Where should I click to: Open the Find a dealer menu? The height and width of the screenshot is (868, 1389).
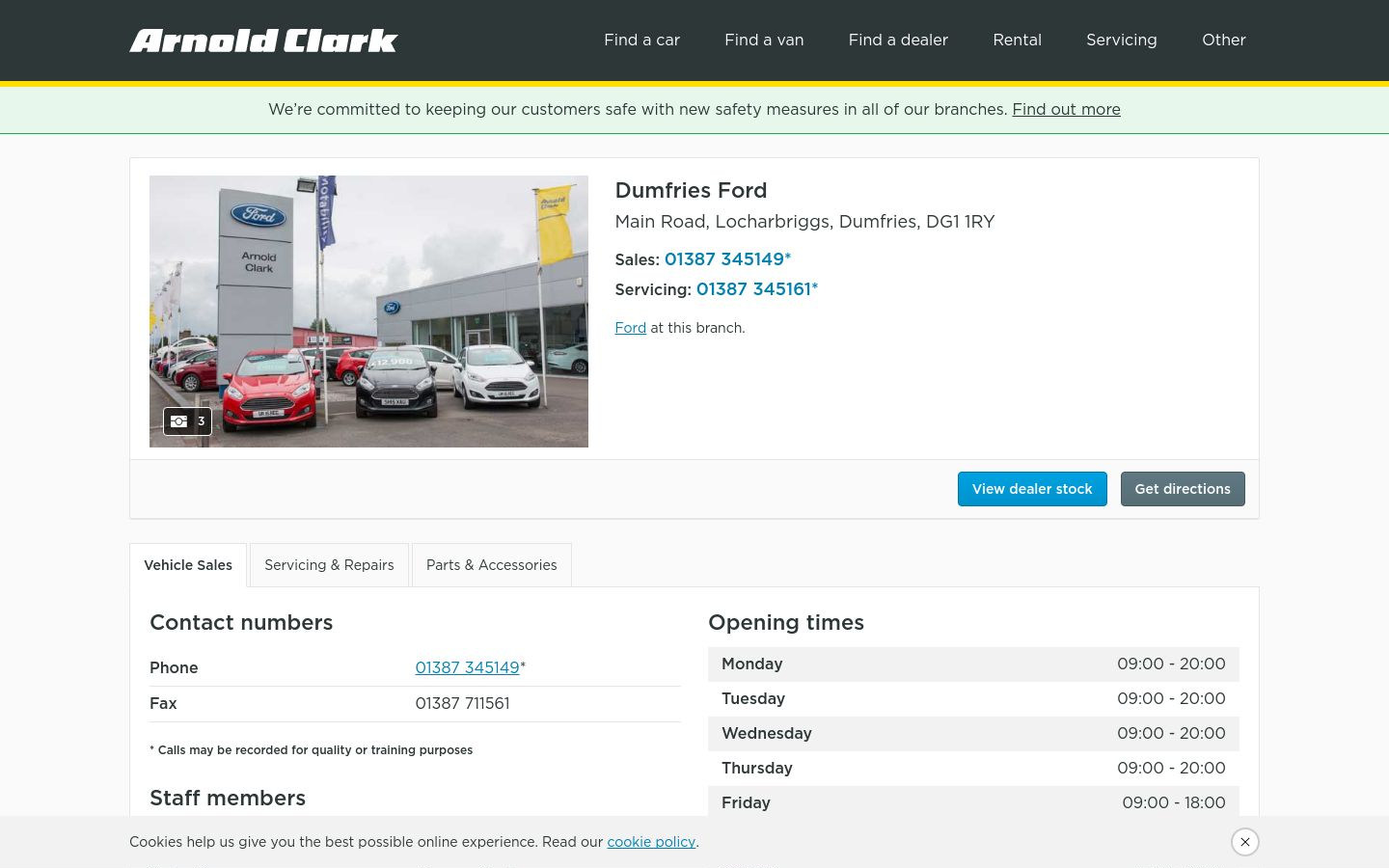(x=898, y=40)
